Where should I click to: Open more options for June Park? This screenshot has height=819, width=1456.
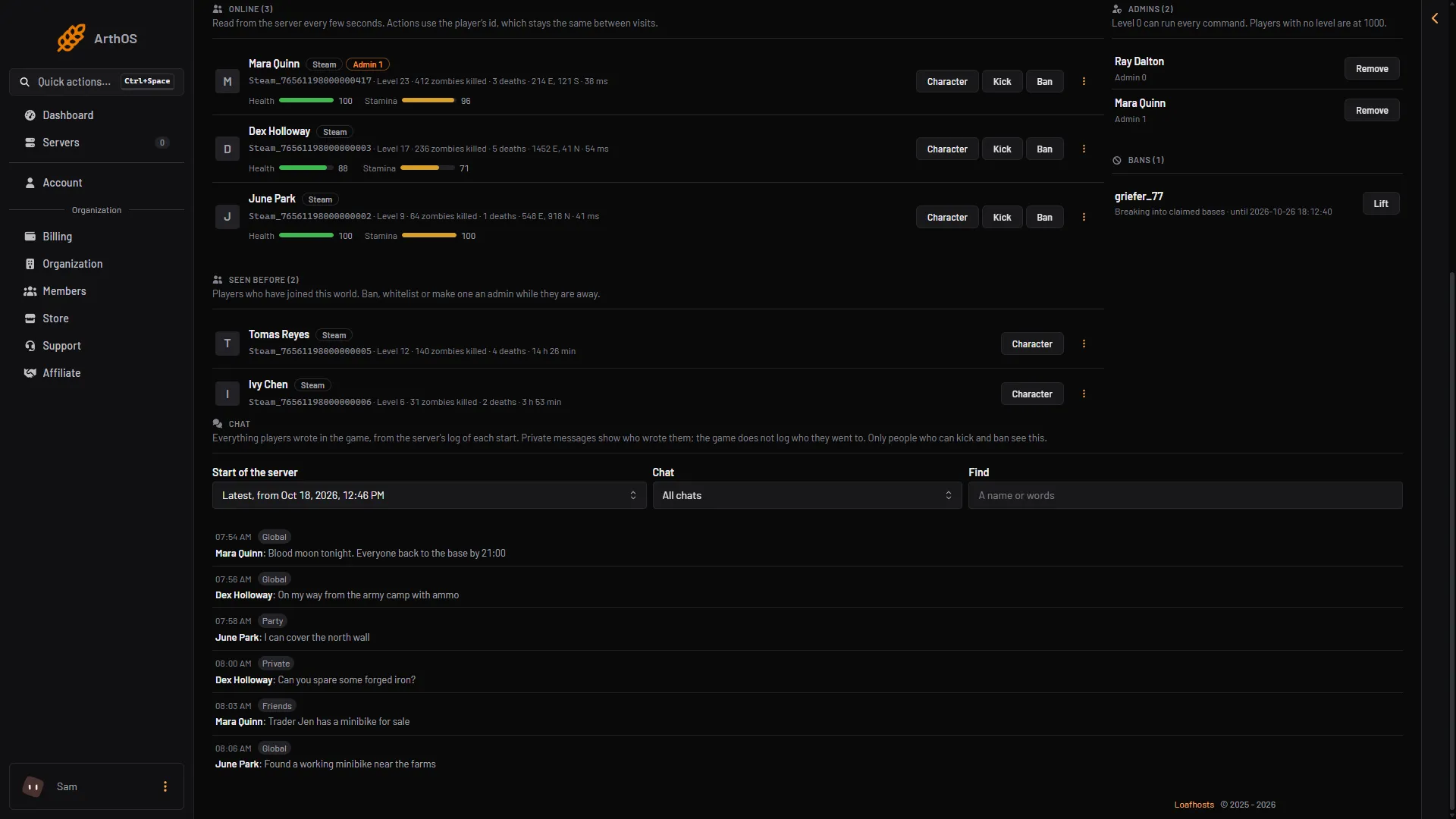[1084, 217]
